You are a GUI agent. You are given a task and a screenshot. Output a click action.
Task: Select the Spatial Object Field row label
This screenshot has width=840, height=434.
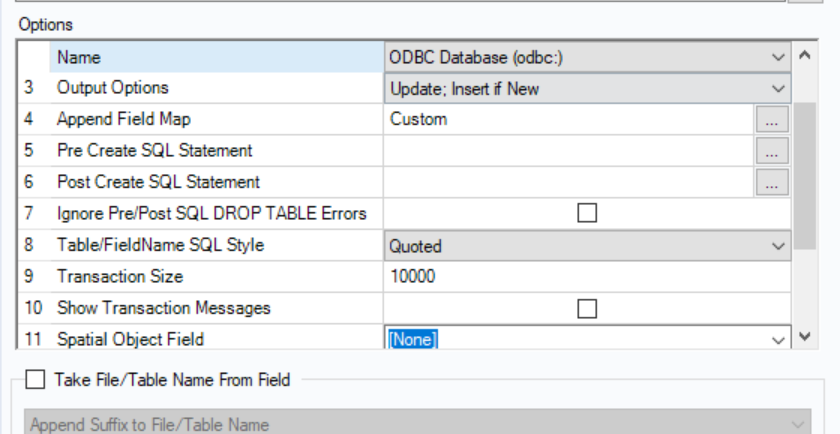130,339
